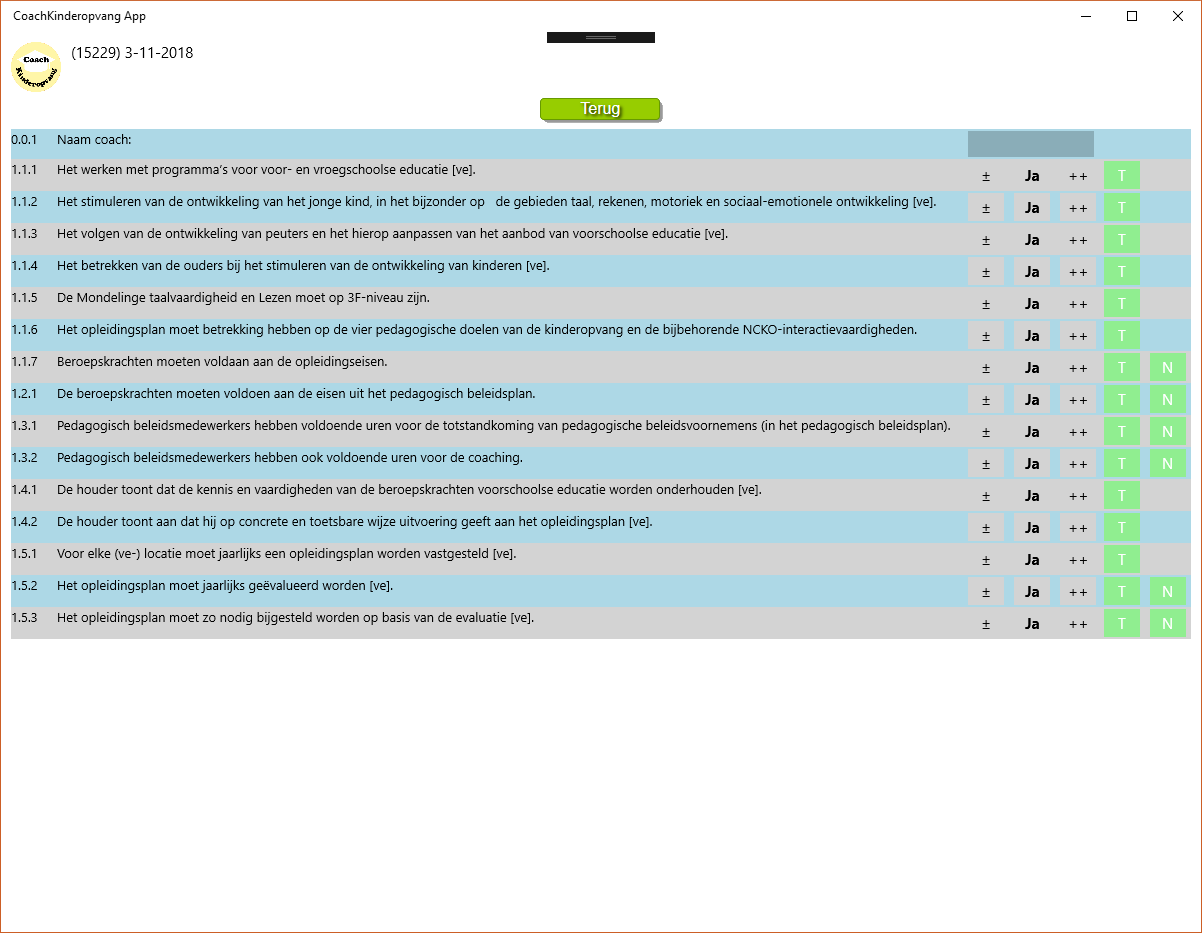Select ± for row 1.1.3
This screenshot has width=1202, height=933.
(x=986, y=240)
